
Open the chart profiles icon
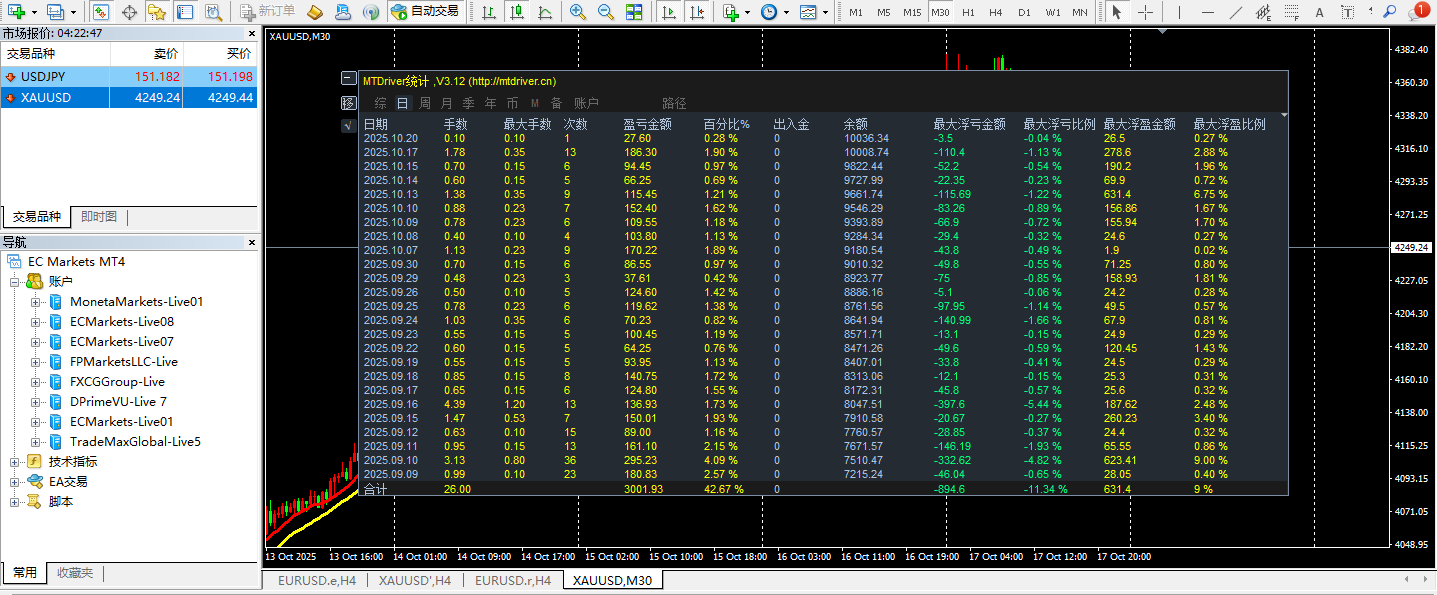click(x=55, y=12)
